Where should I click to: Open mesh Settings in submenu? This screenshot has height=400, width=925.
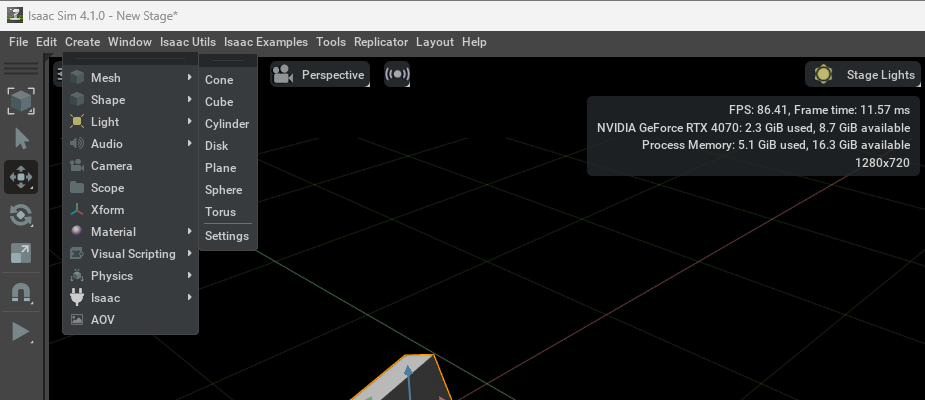click(x=228, y=236)
